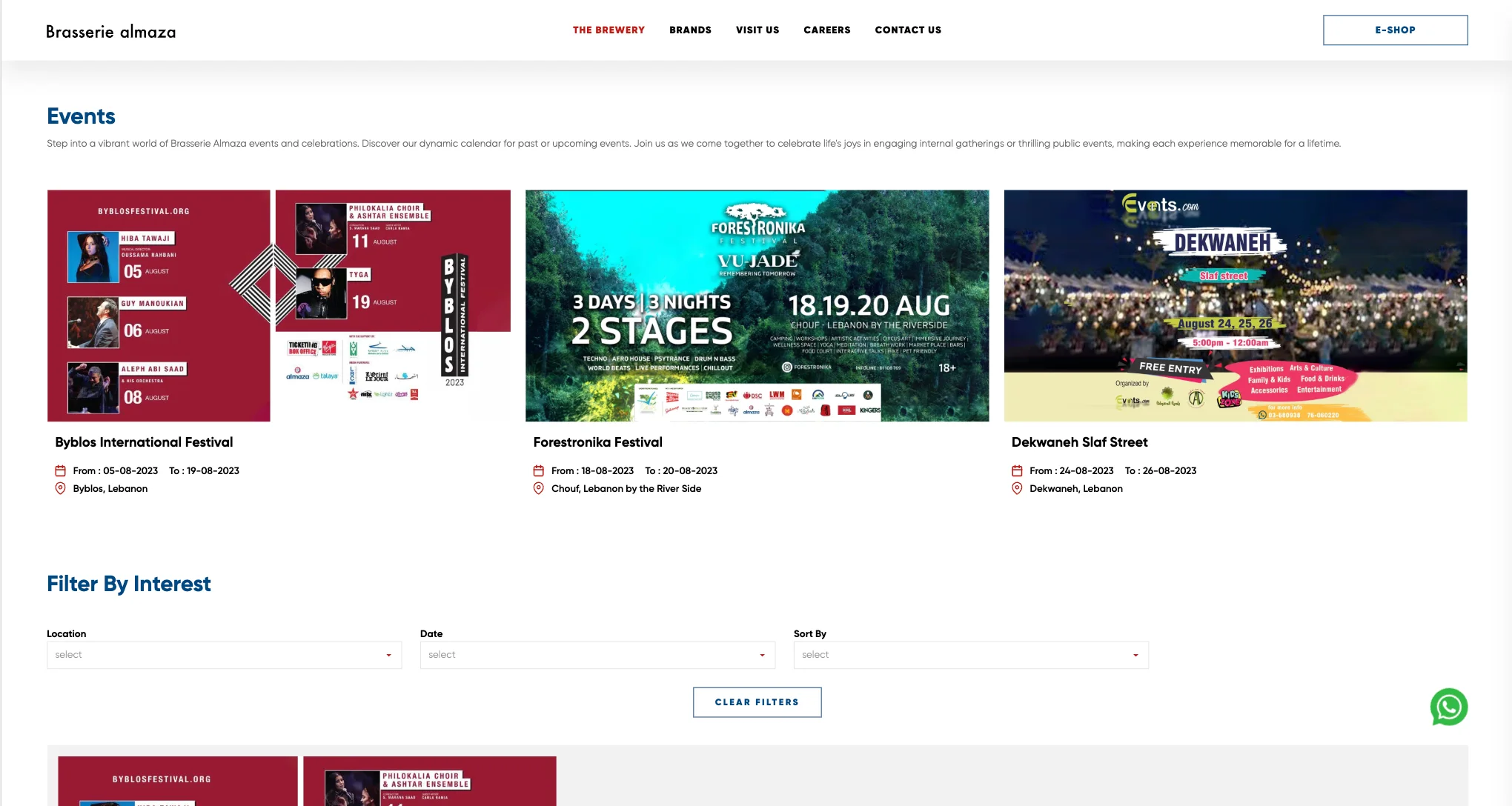Click 'Chouf, Lebanon by the River Side' text
Image resolution: width=1512 pixels, height=806 pixels.
(626, 489)
